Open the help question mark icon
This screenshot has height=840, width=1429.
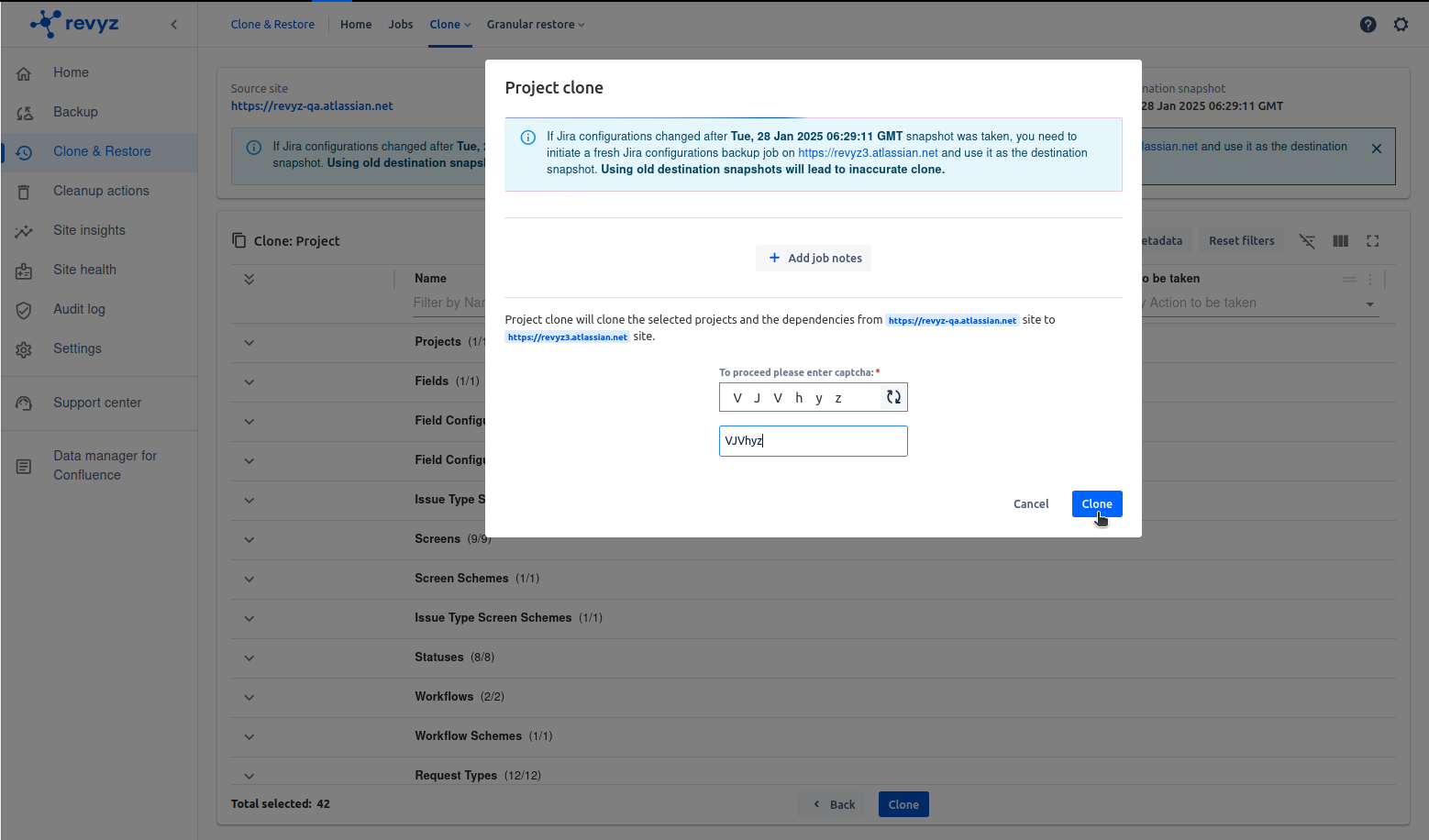click(1368, 25)
